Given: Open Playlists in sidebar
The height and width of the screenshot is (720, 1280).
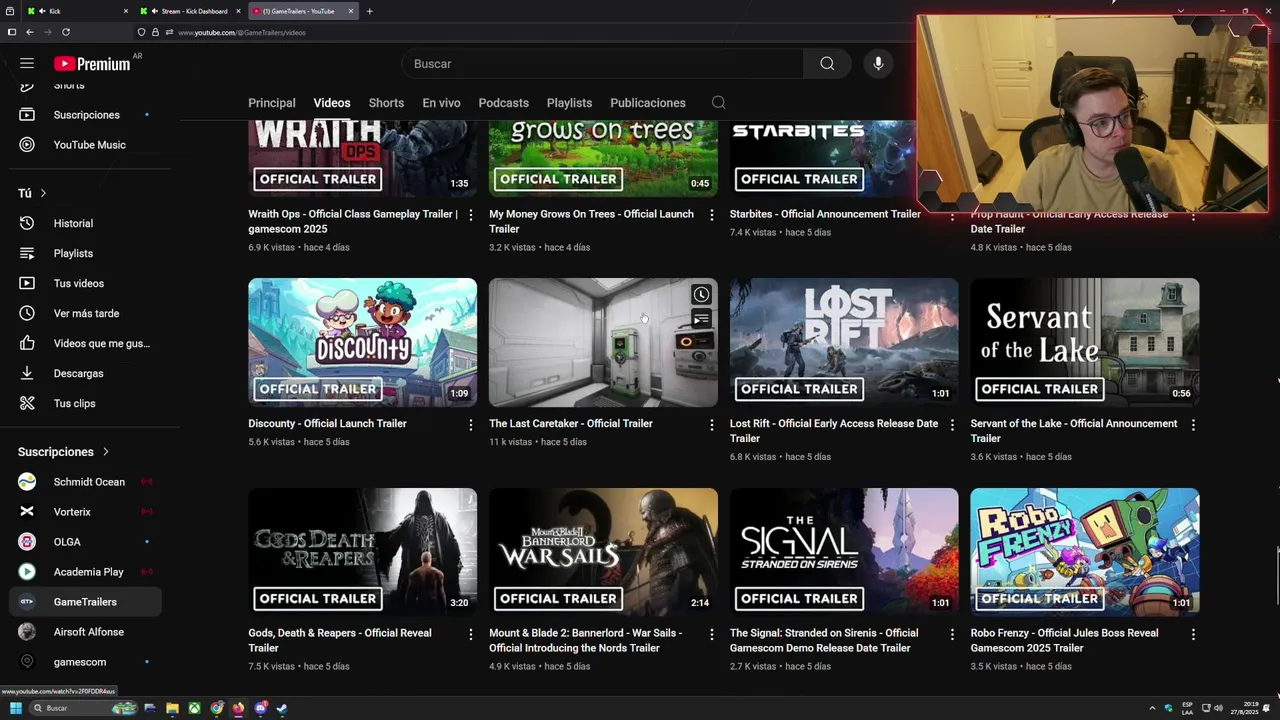Looking at the screenshot, I should pos(86,253).
